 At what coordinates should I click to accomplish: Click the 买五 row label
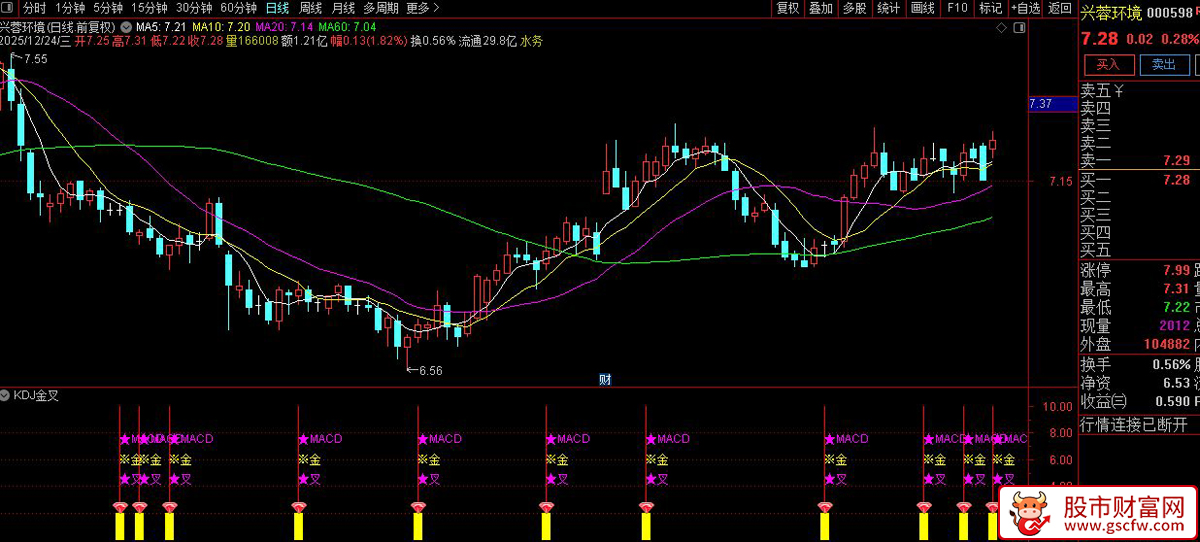coord(1096,250)
